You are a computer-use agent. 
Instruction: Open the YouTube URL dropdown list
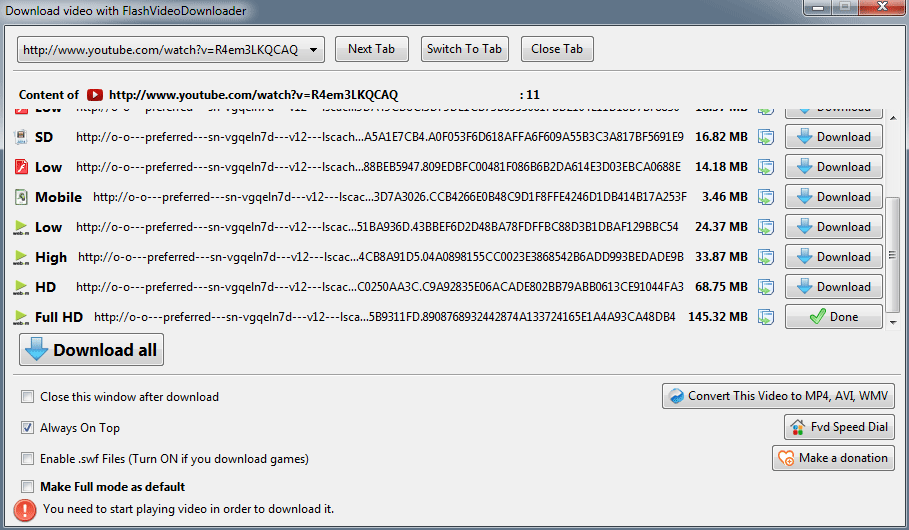point(314,49)
